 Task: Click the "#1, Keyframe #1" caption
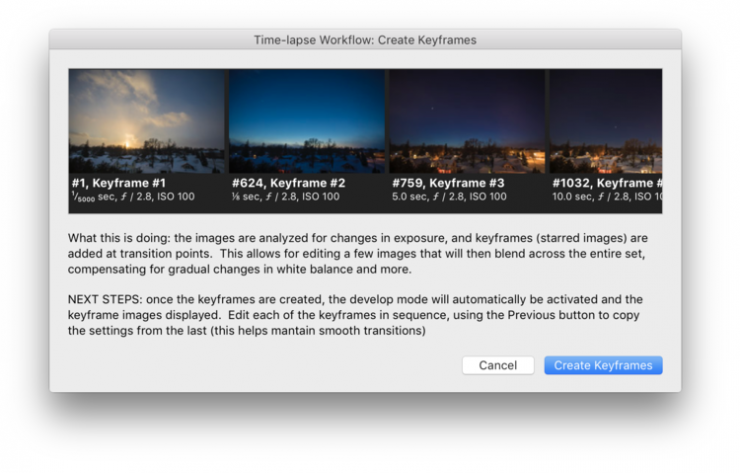coord(116,184)
